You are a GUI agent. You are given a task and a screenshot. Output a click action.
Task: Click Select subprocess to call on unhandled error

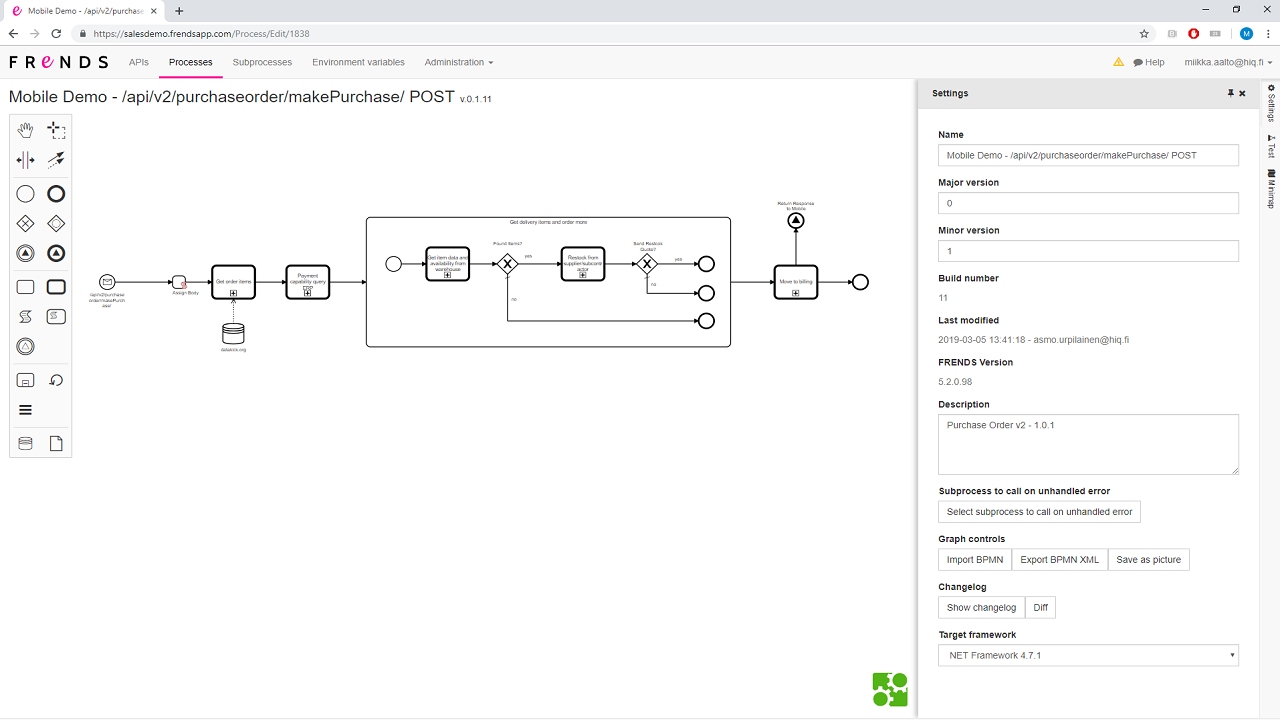(1039, 512)
